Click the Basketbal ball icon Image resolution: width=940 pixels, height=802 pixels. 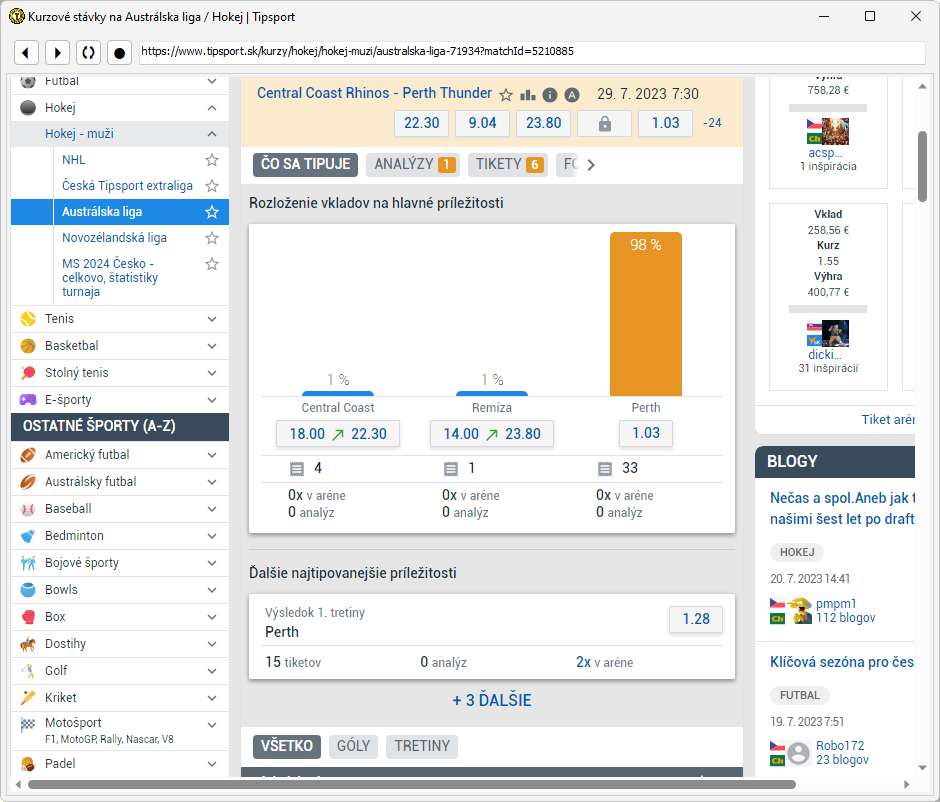tap(28, 346)
